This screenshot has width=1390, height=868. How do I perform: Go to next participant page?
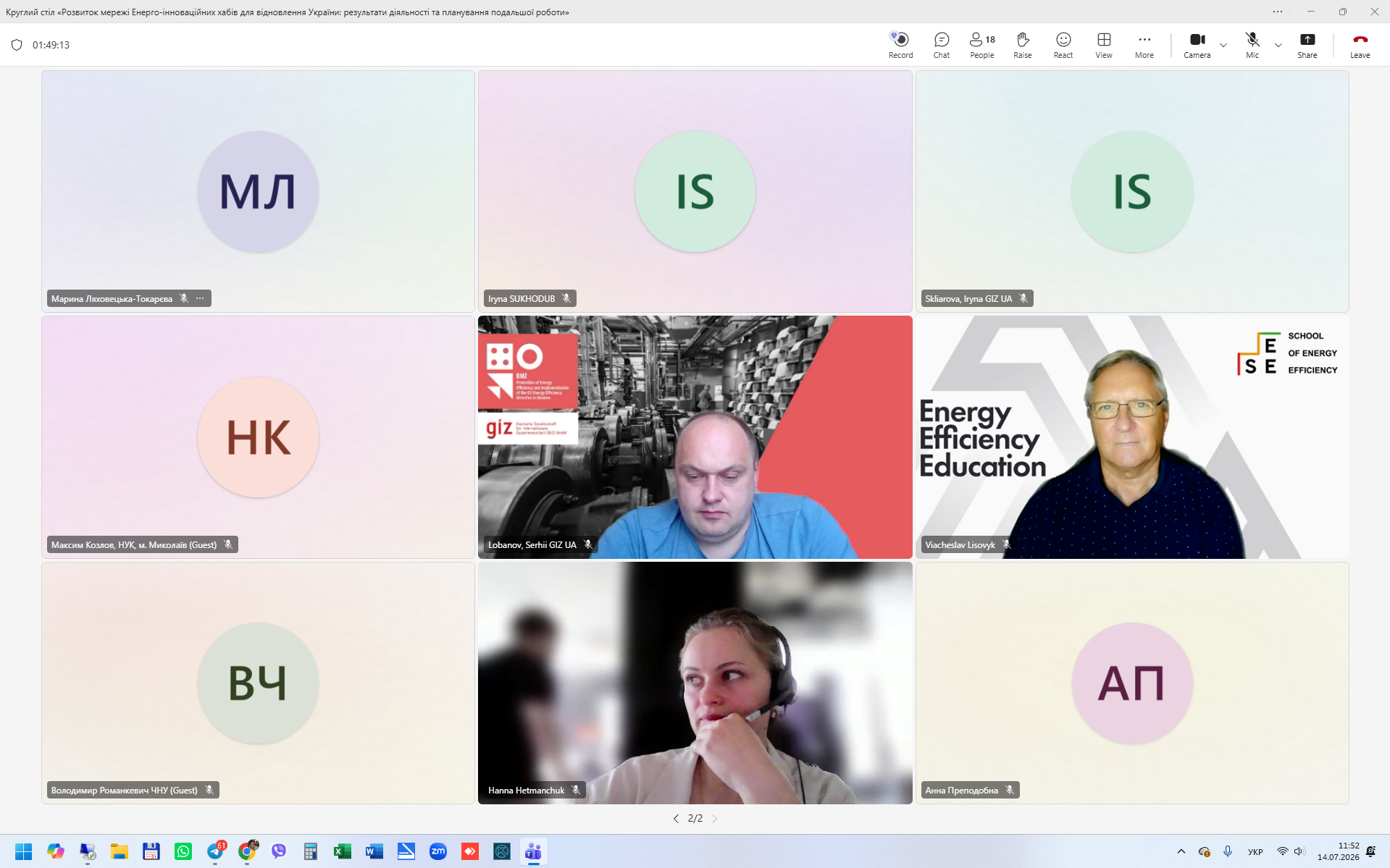click(715, 819)
